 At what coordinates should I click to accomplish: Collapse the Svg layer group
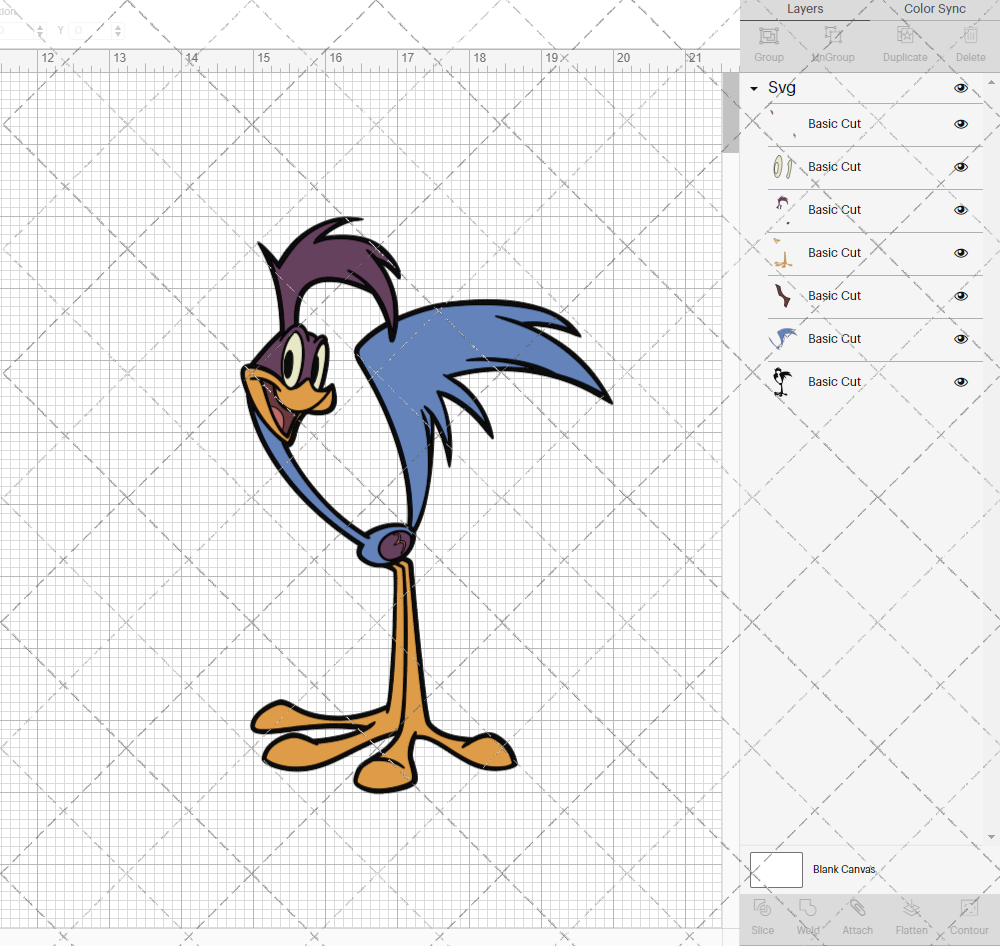point(753,88)
